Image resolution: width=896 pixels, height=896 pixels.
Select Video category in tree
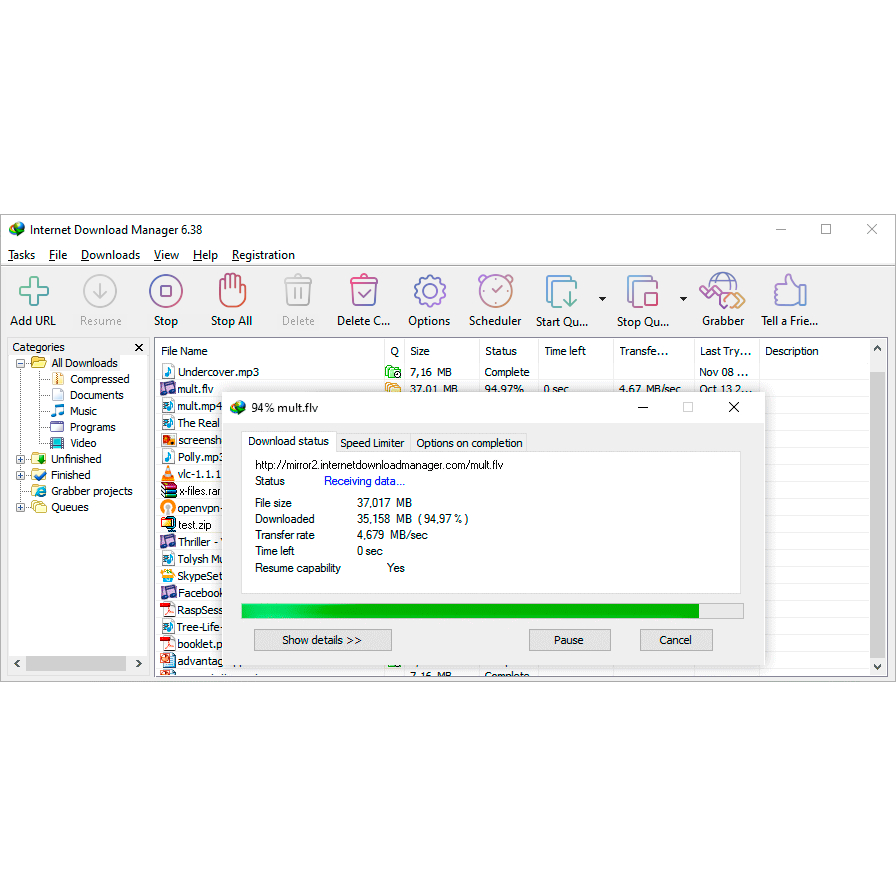pos(83,443)
